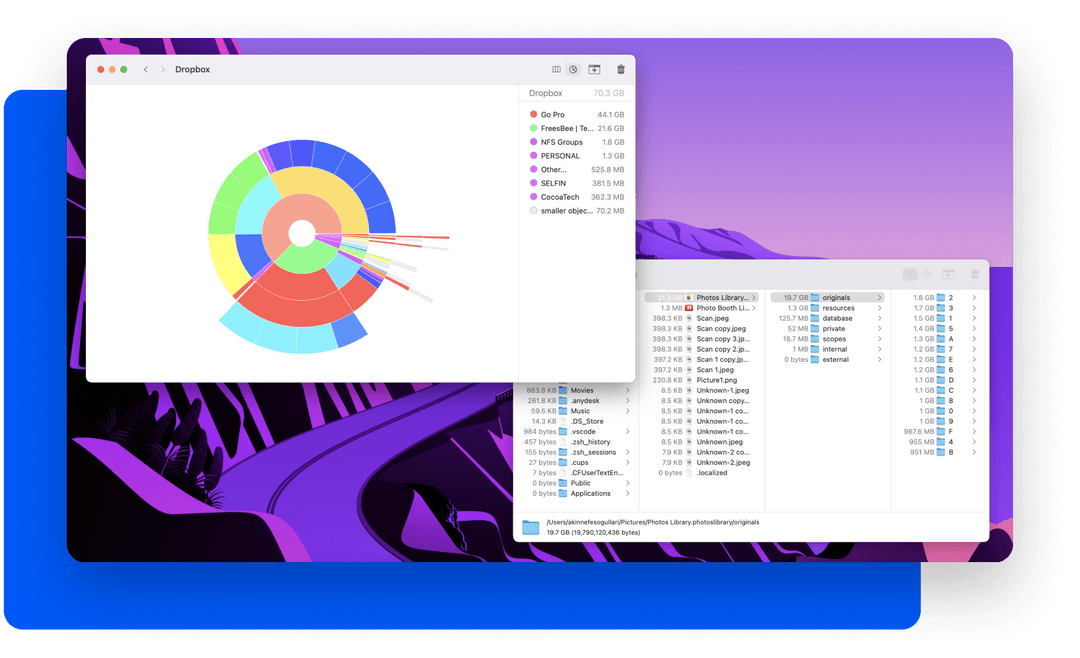
Task: Switch to the columns view icon
Action: coord(556,69)
